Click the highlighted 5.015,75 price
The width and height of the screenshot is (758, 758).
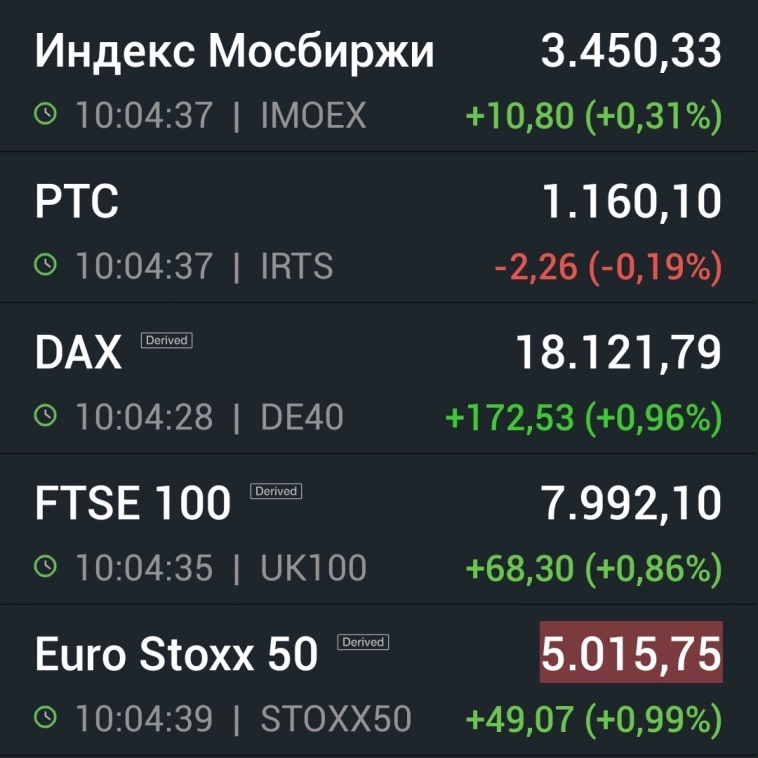click(x=631, y=654)
